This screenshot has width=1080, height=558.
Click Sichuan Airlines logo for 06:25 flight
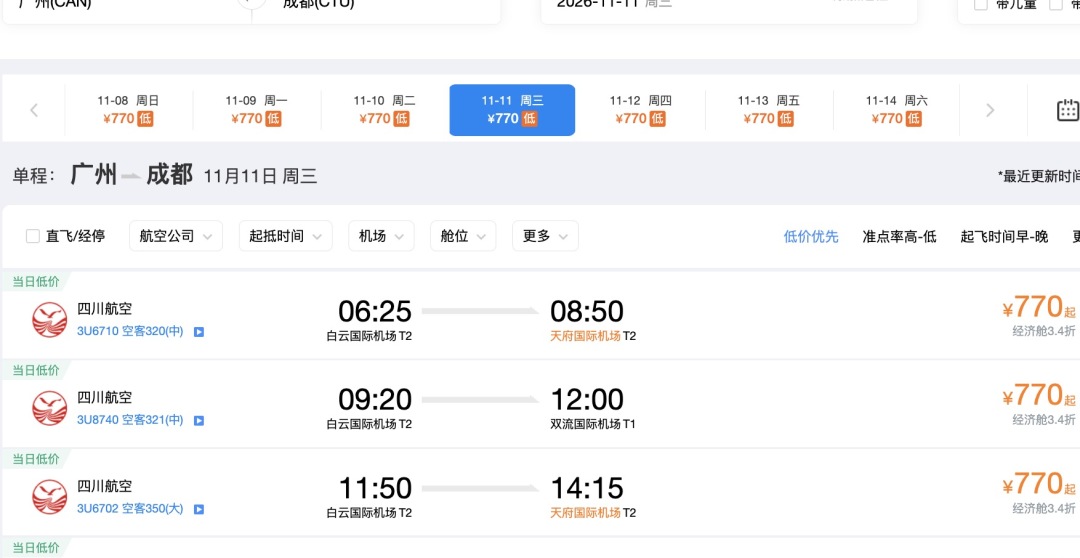[x=50, y=320]
